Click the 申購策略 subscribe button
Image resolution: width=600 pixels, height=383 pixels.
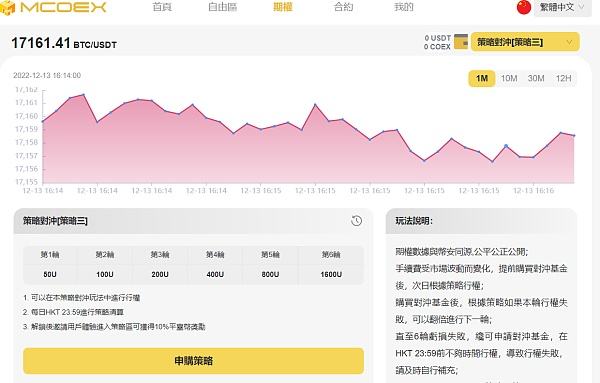click(x=193, y=361)
